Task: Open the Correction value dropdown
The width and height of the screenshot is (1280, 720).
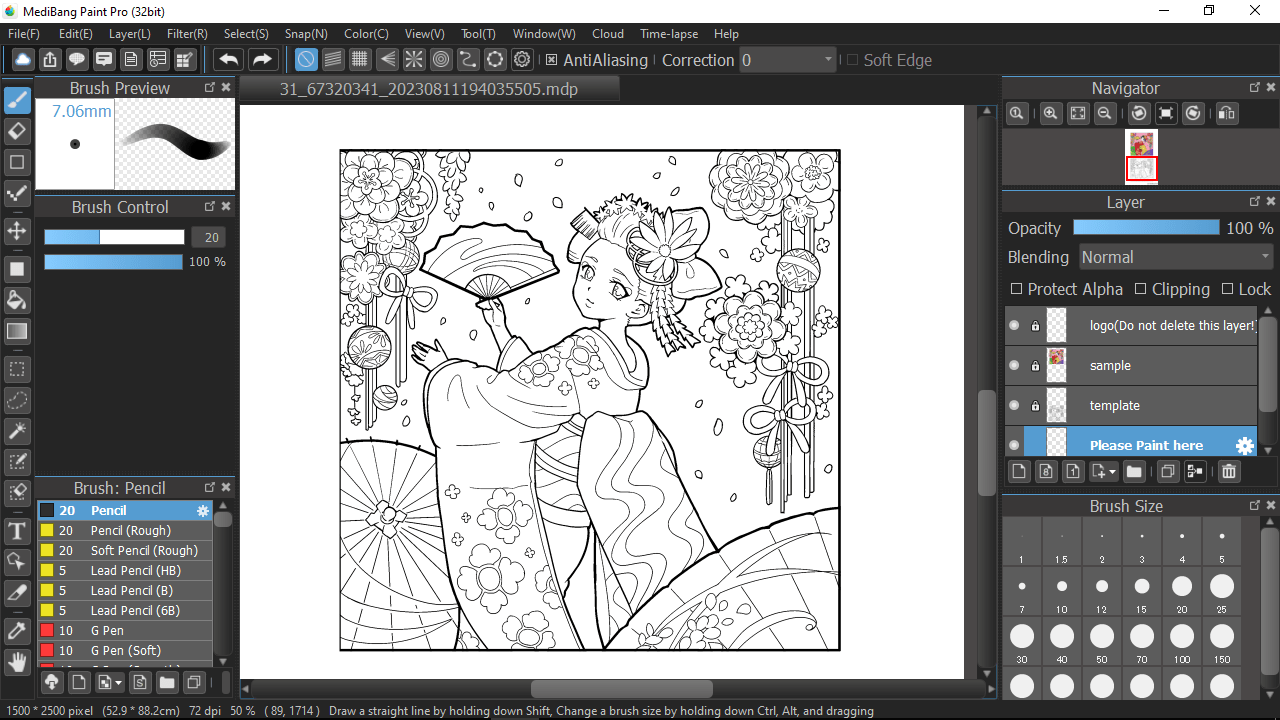Action: coord(788,60)
